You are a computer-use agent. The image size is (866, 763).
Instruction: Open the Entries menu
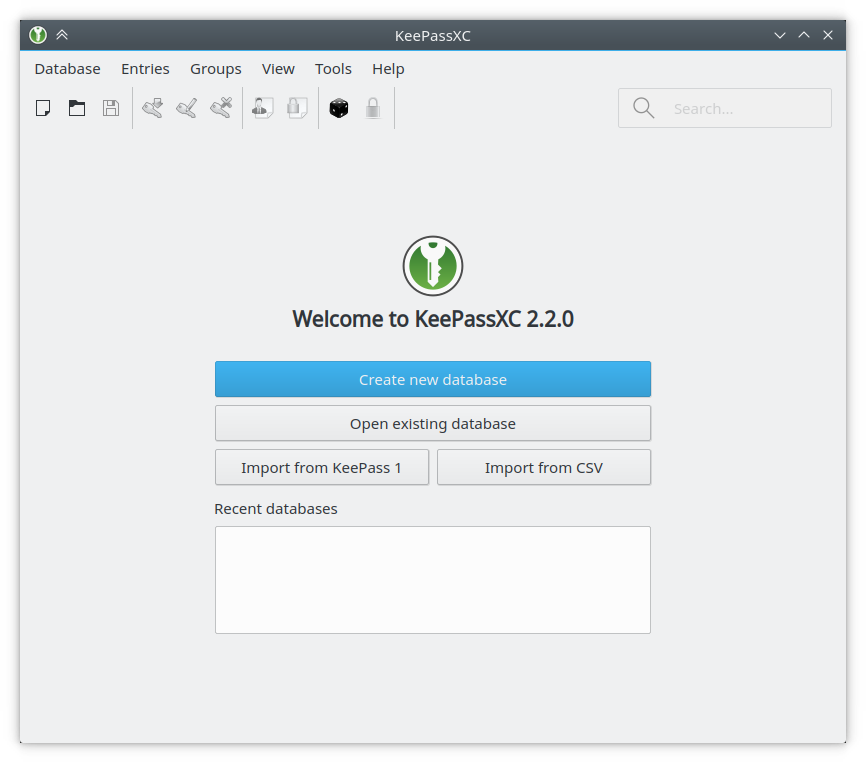point(145,69)
